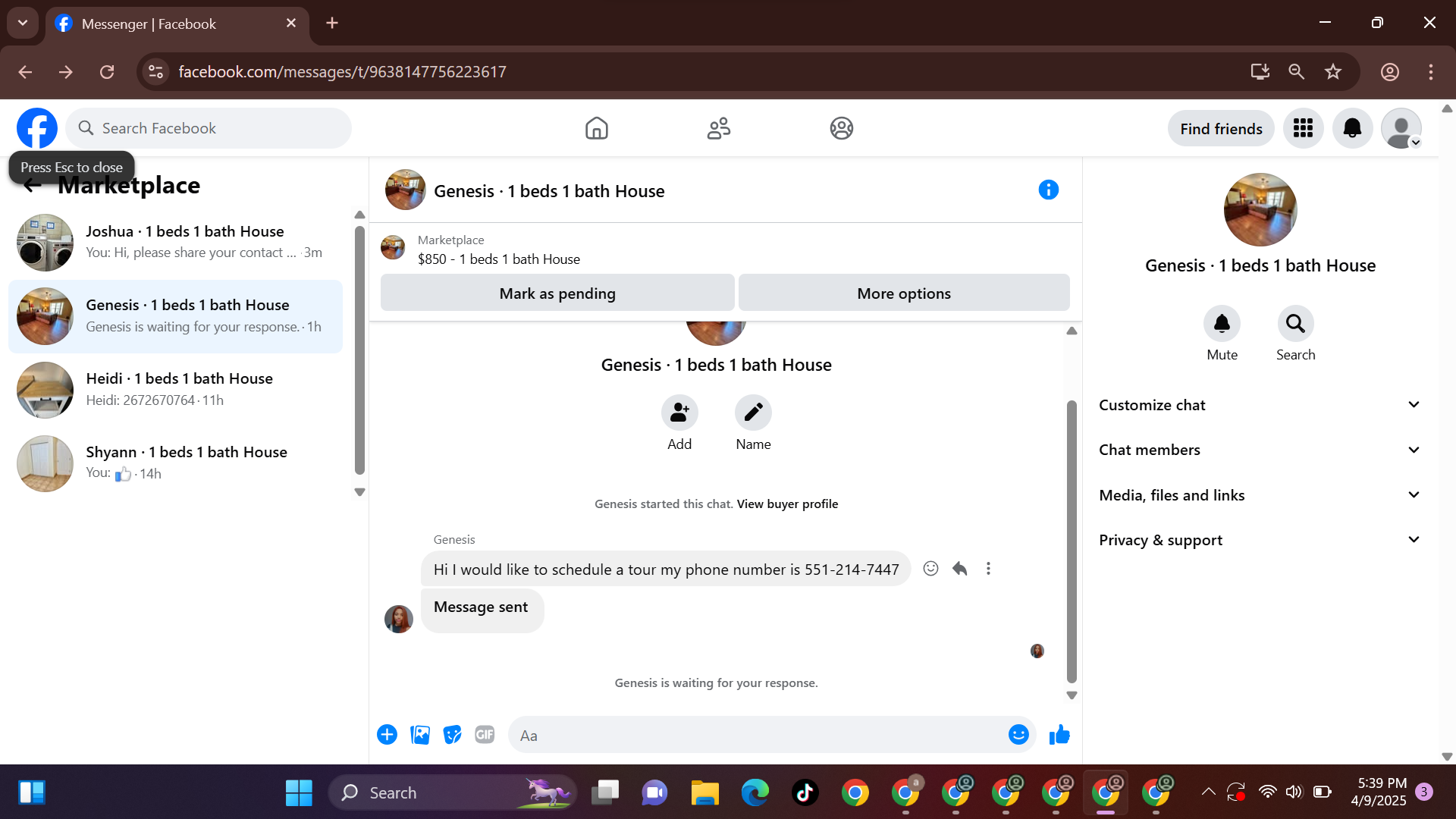Viewport: 1456px width, 819px height.
Task: Click the More options button
Action: pyautogui.click(x=904, y=293)
